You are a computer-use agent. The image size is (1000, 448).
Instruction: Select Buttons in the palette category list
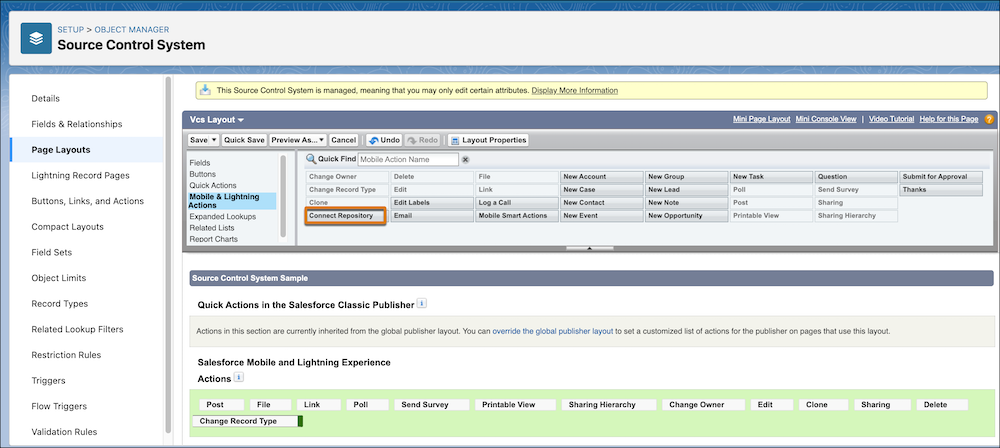[202, 174]
